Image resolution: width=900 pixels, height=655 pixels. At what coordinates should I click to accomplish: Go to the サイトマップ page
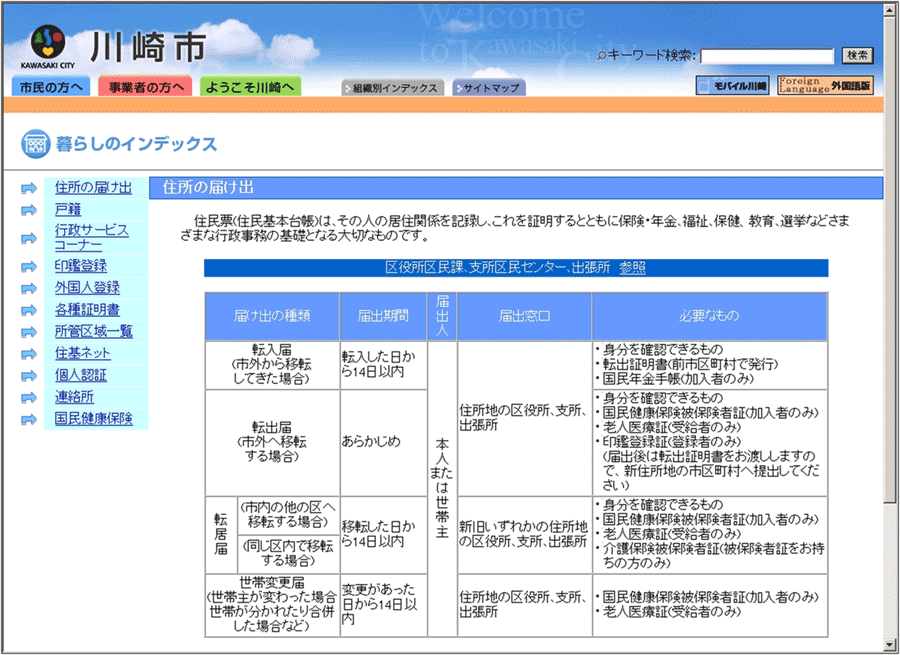[489, 88]
